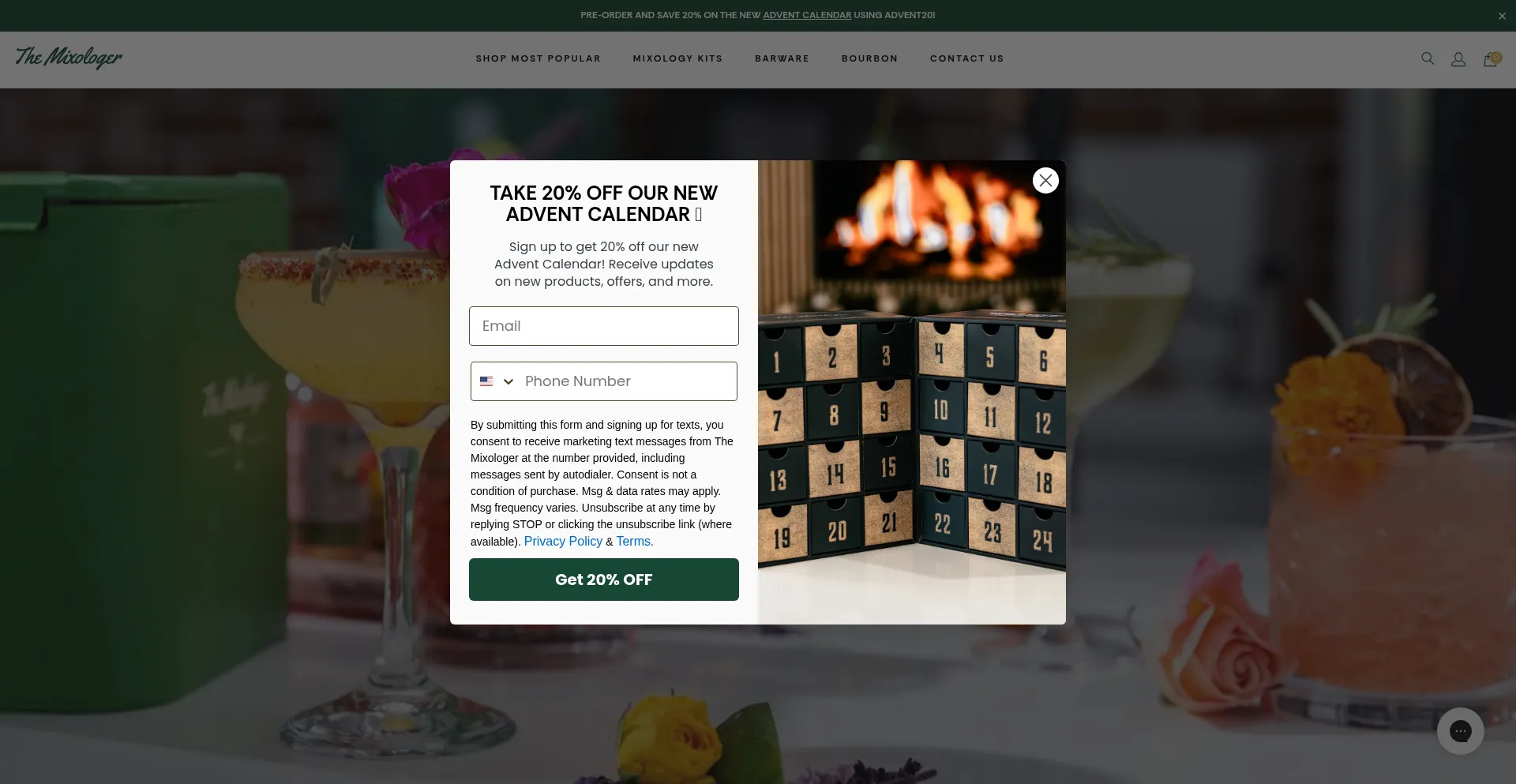The height and width of the screenshot is (784, 1516).
Task: Click The Mixologer logo
Action: [69, 58]
